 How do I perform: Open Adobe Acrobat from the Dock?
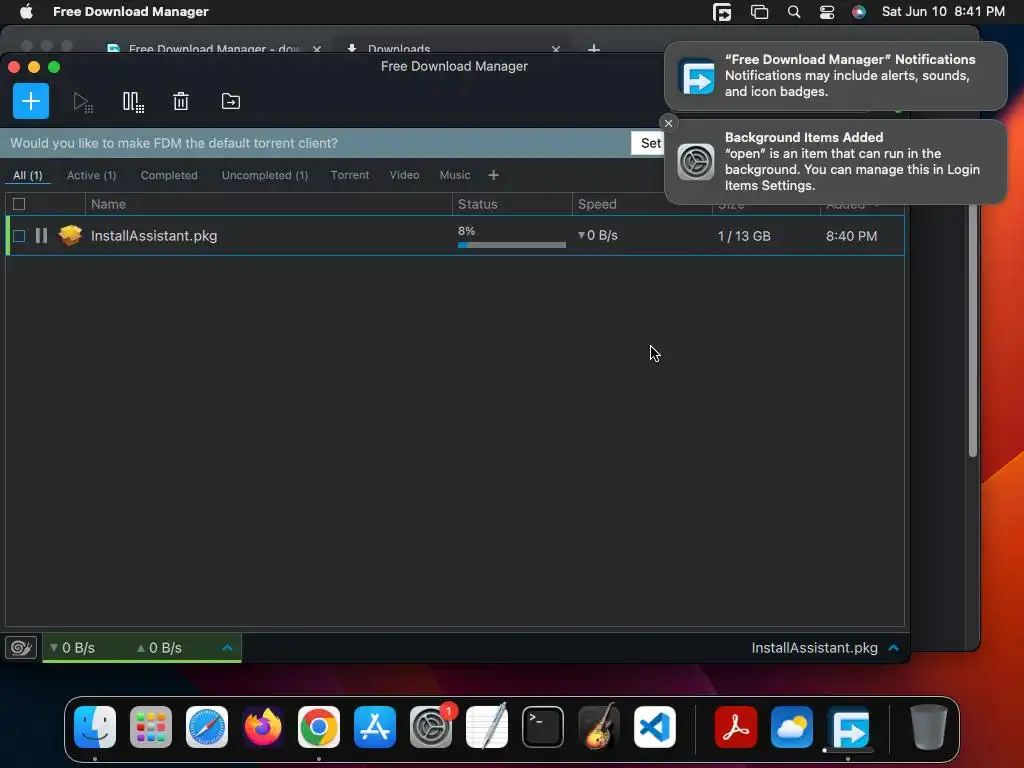[736, 727]
